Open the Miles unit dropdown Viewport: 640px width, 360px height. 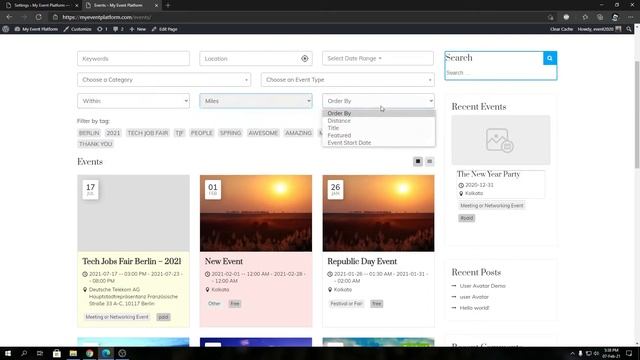coord(256,101)
